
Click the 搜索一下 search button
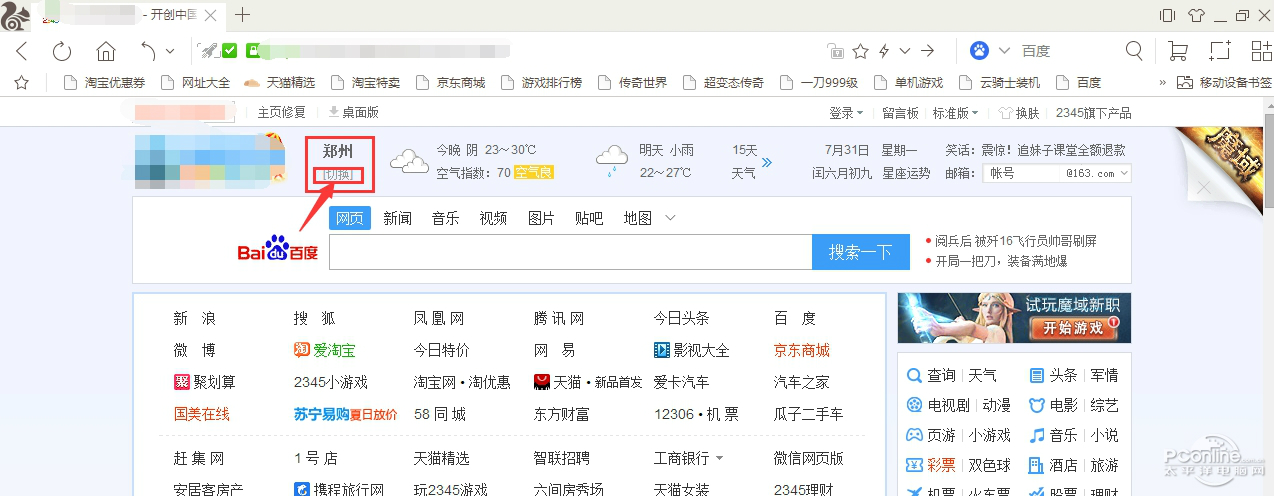[860, 252]
